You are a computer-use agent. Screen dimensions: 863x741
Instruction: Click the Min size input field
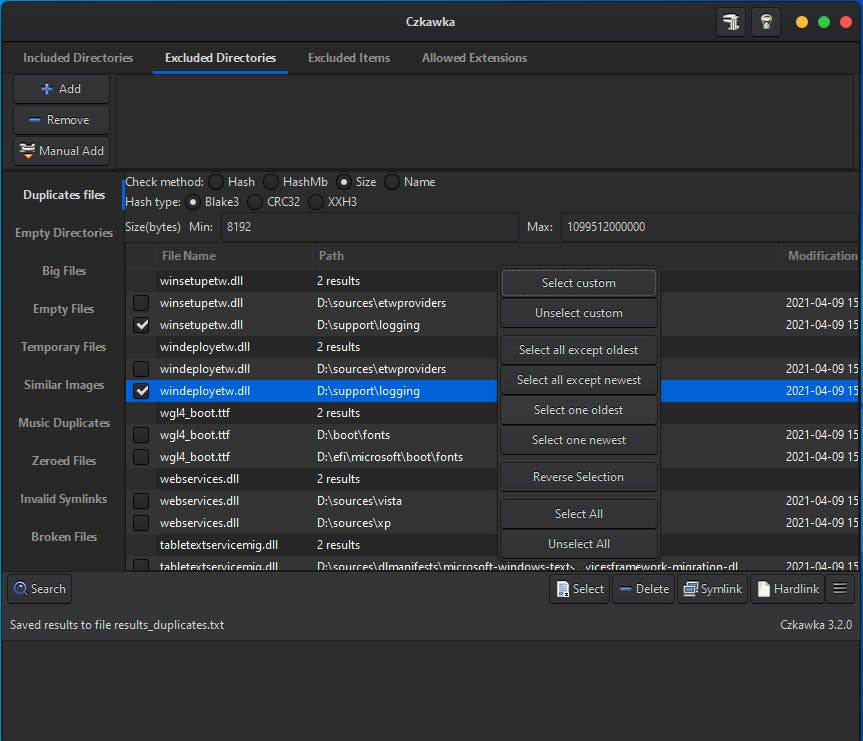point(368,227)
